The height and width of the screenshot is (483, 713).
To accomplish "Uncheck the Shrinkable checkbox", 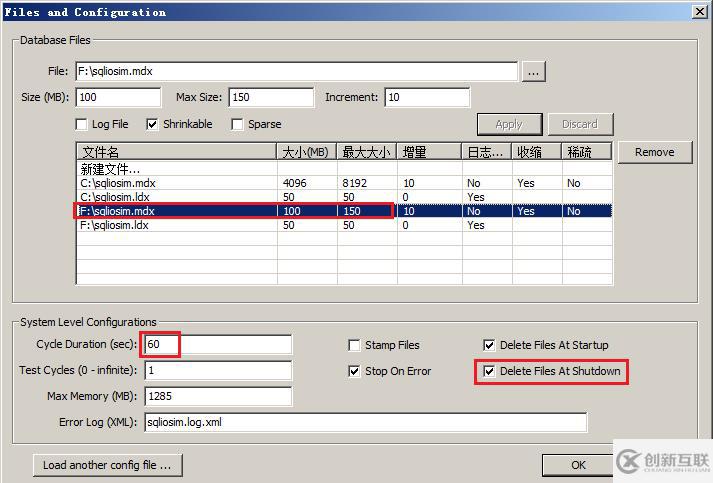I will [153, 124].
